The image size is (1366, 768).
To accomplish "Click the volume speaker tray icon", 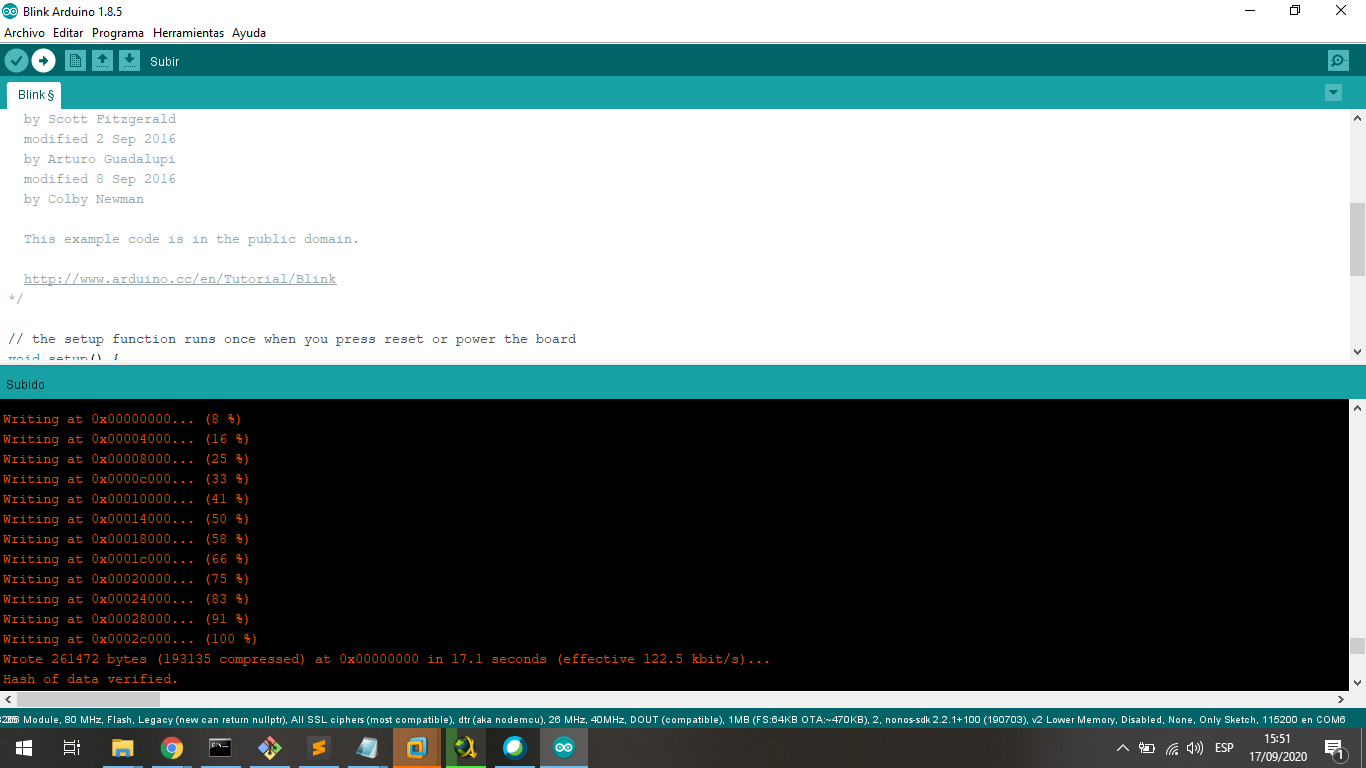I will [x=1195, y=748].
